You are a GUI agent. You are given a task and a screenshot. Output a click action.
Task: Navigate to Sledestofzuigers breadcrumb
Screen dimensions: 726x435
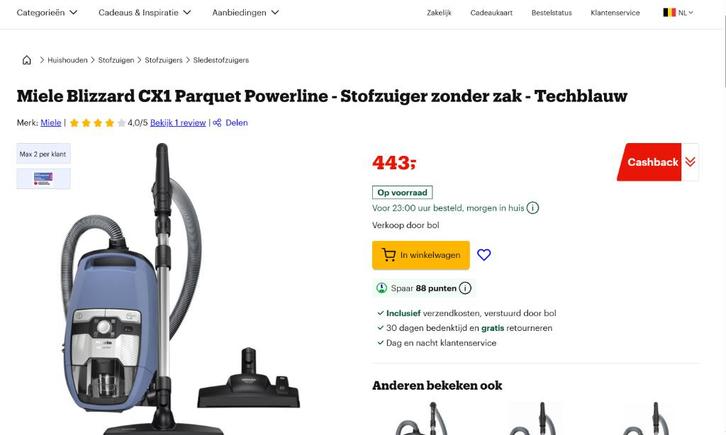pyautogui.click(x=221, y=60)
